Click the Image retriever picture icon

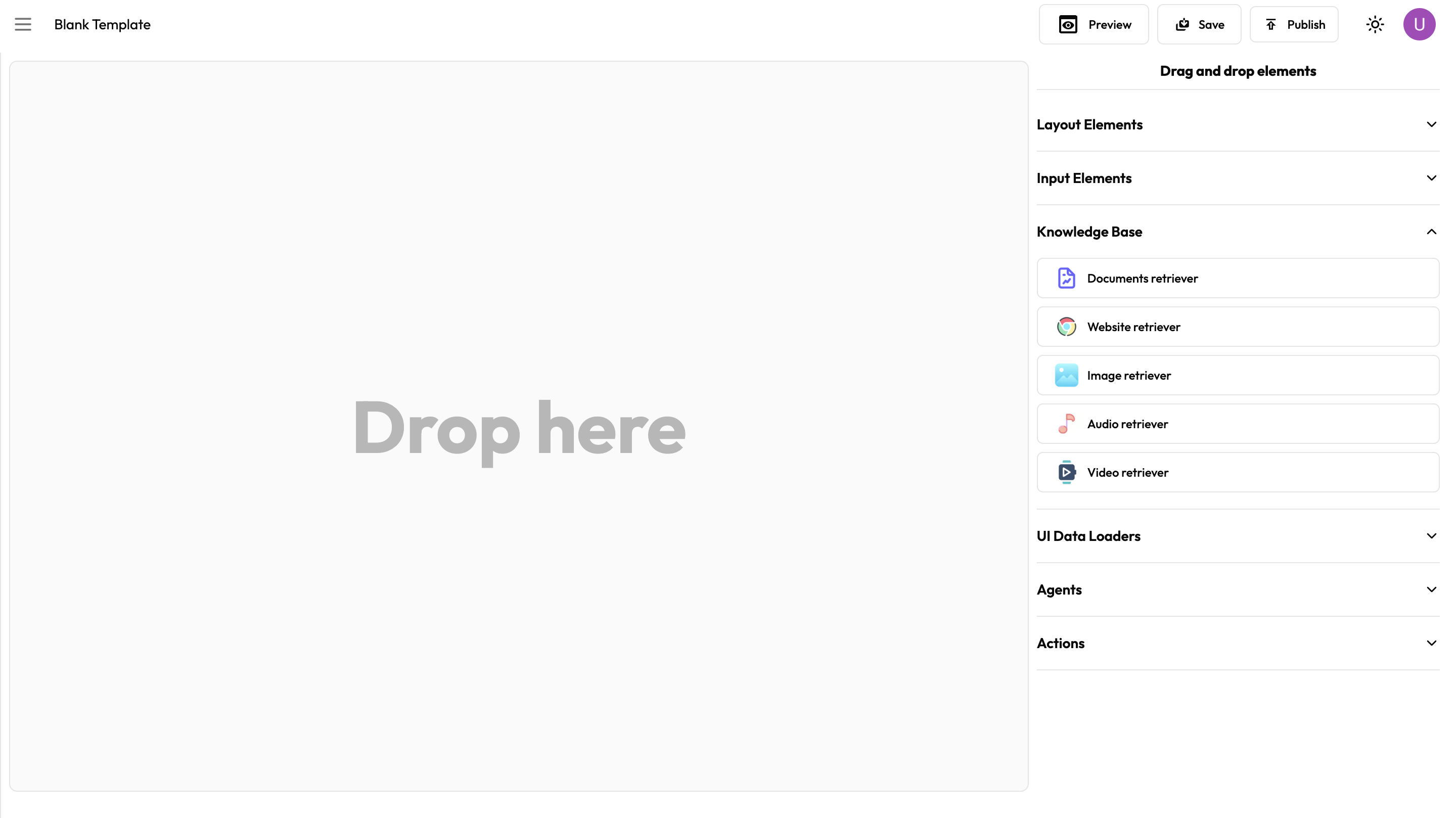click(1066, 375)
